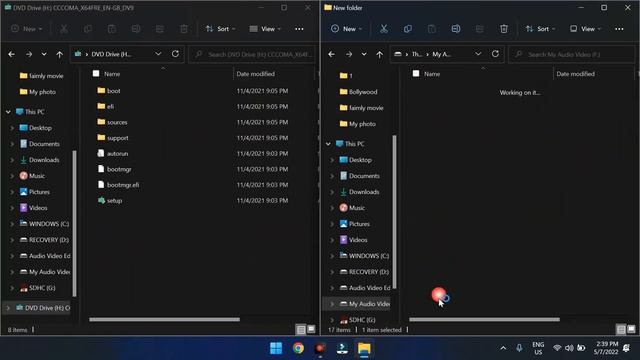The width and height of the screenshot is (640, 360).
Task: Click sidebar vertical scrollbar in New folder window
Action: tap(394, 212)
